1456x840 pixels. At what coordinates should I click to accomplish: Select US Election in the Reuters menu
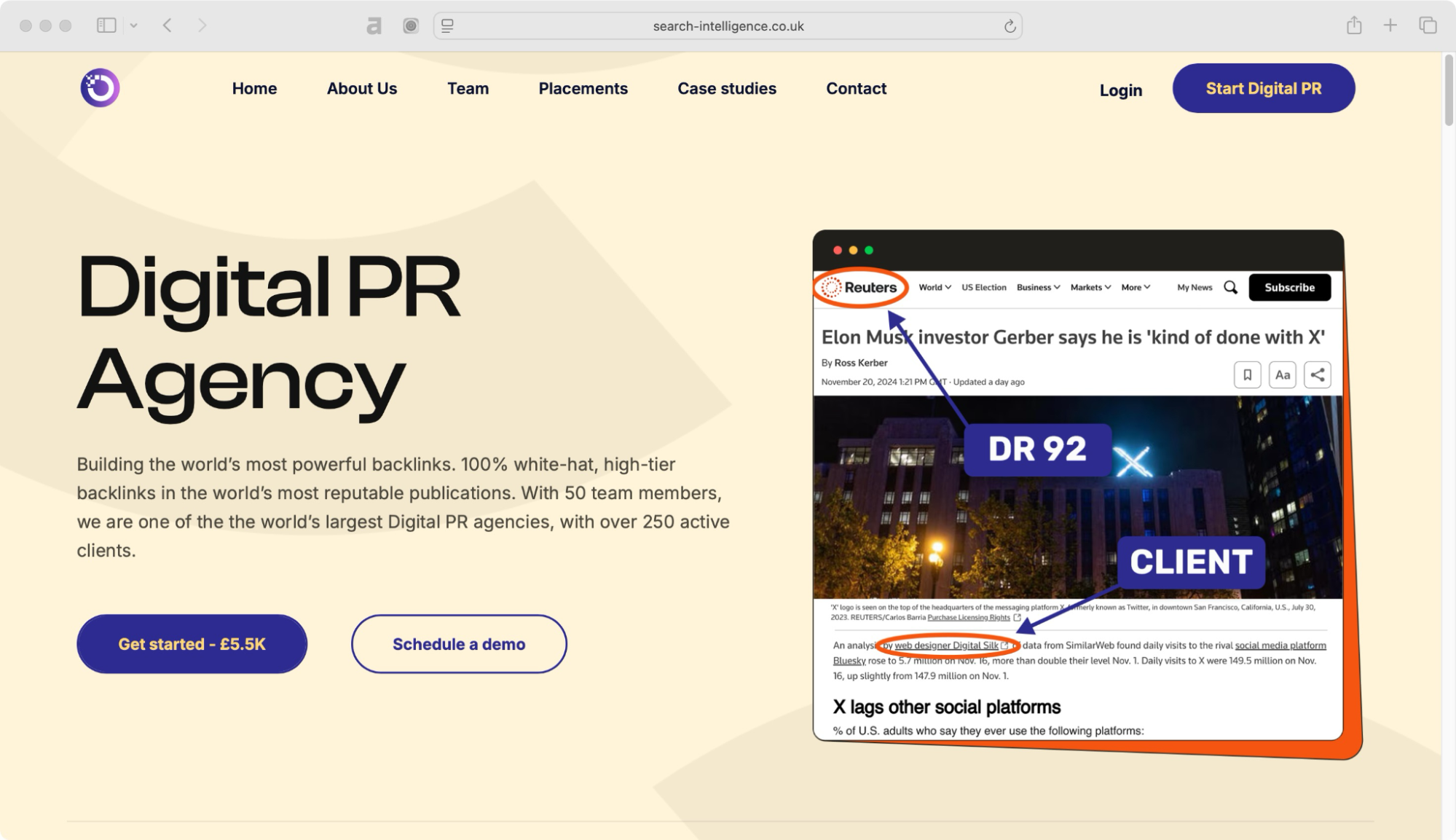984,287
